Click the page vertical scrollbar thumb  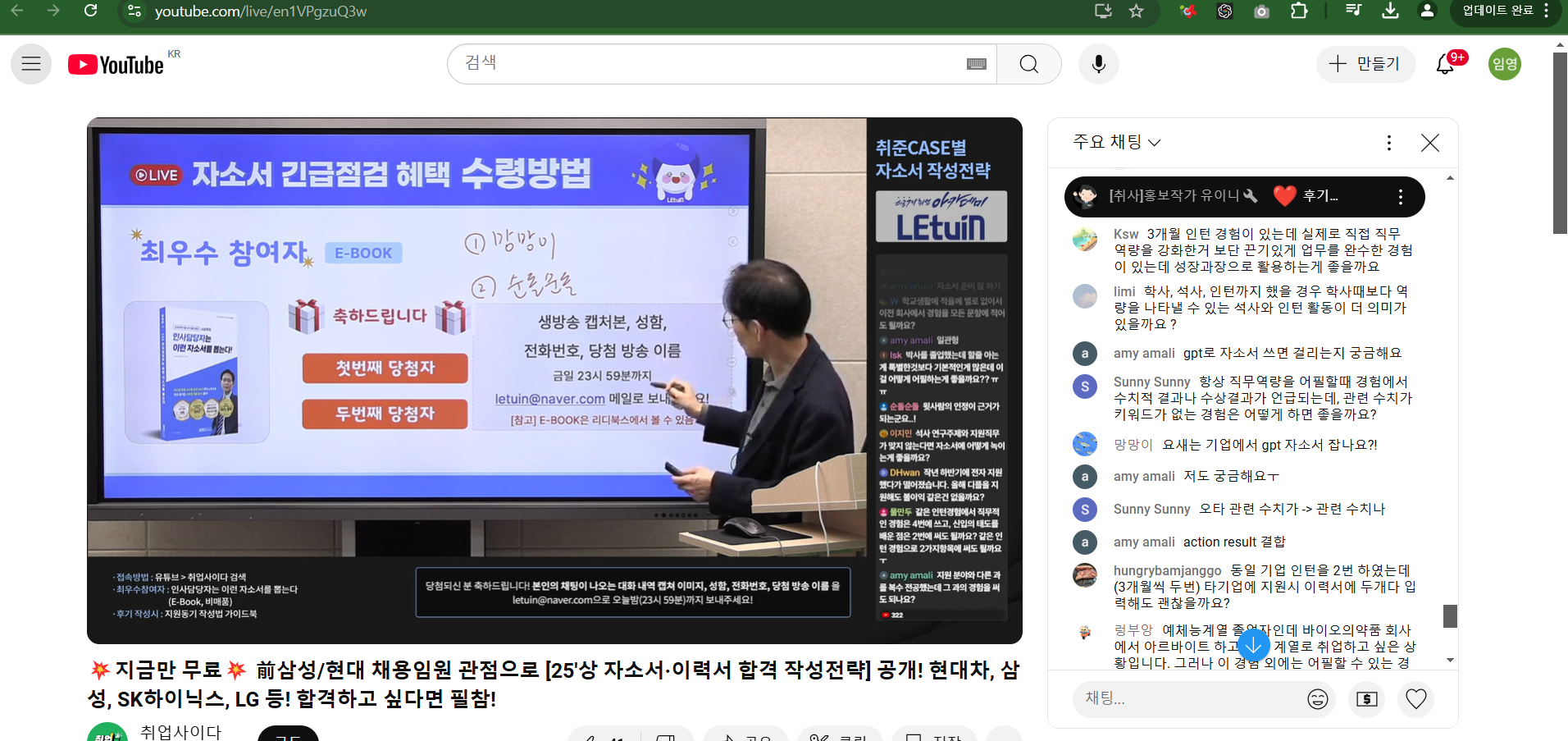coord(1560,144)
